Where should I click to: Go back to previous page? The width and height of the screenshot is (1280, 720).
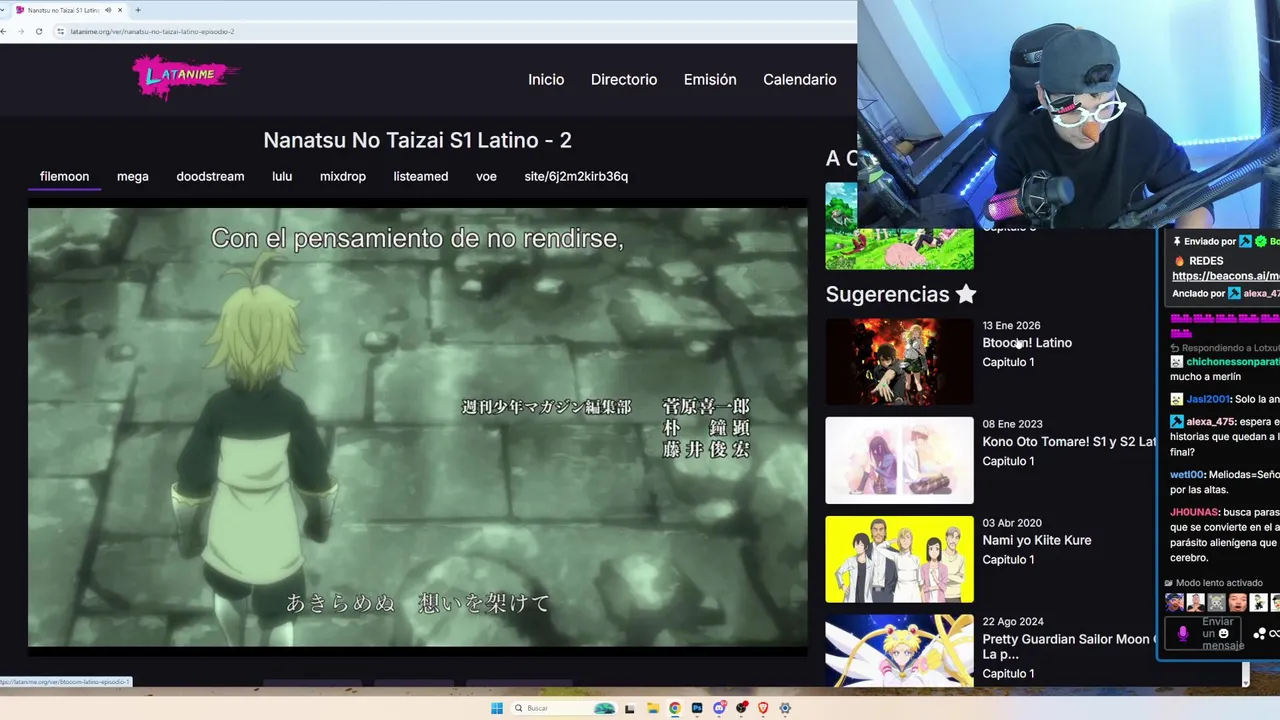tap(5, 31)
